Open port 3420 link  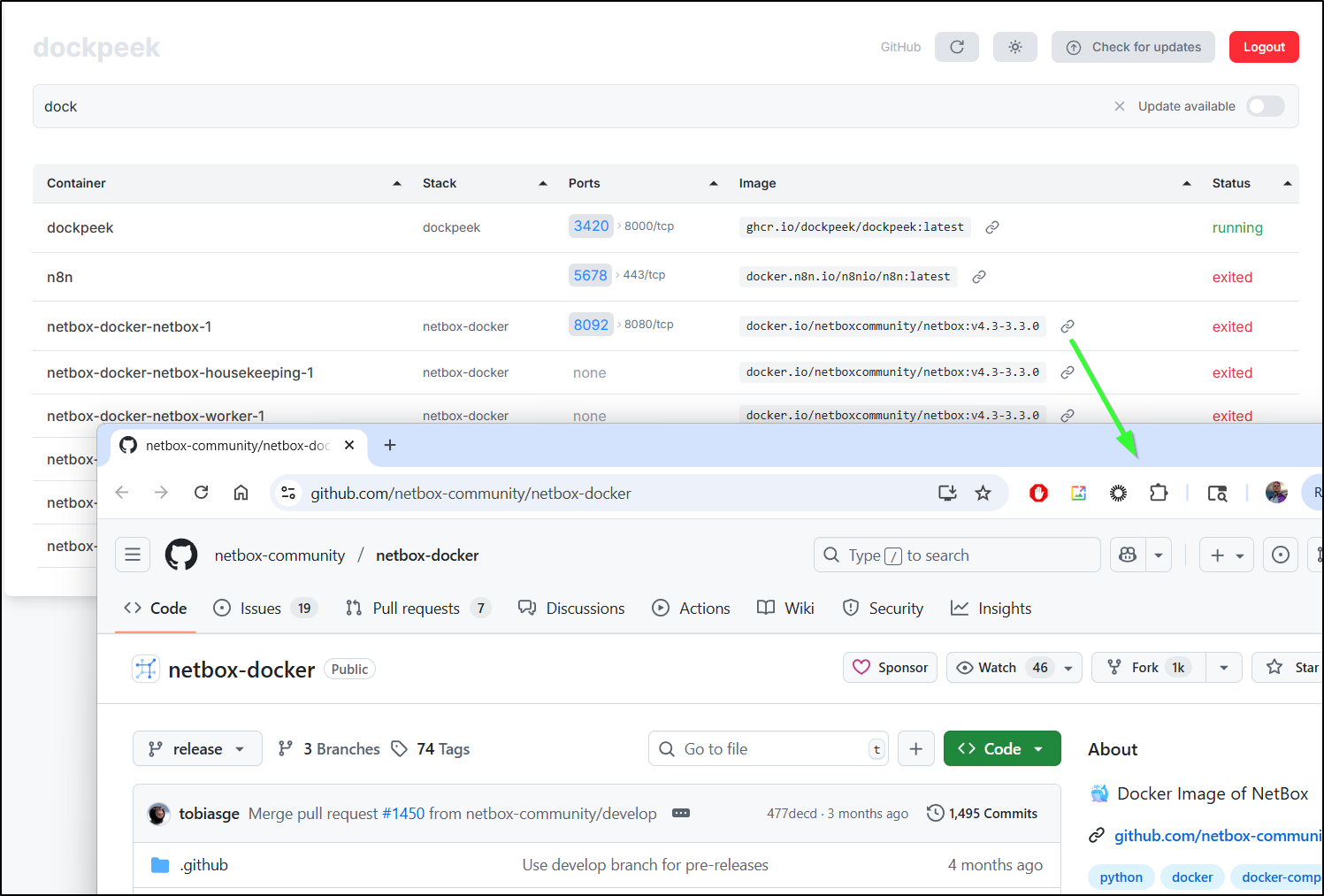591,226
